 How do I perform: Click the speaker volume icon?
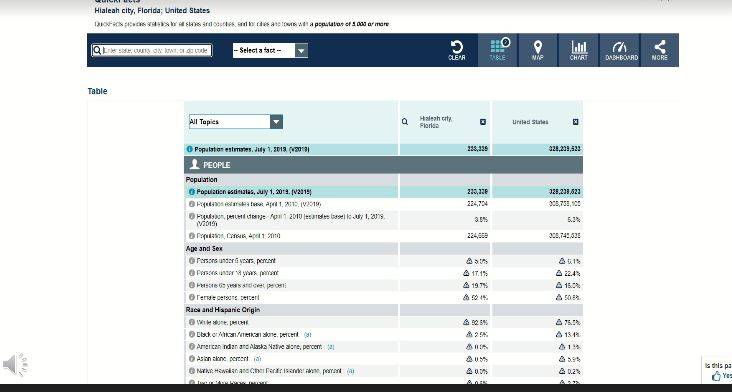(15, 365)
